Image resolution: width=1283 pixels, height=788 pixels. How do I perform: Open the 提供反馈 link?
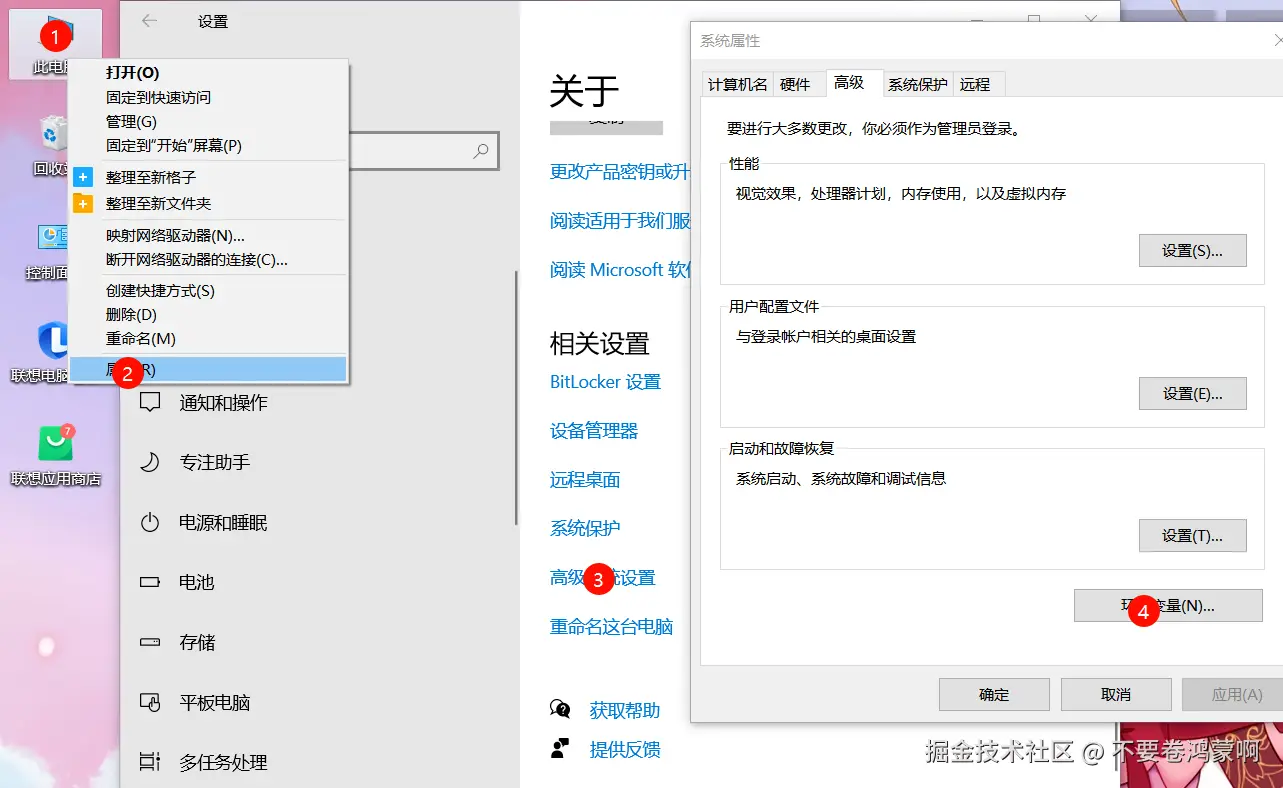point(625,750)
